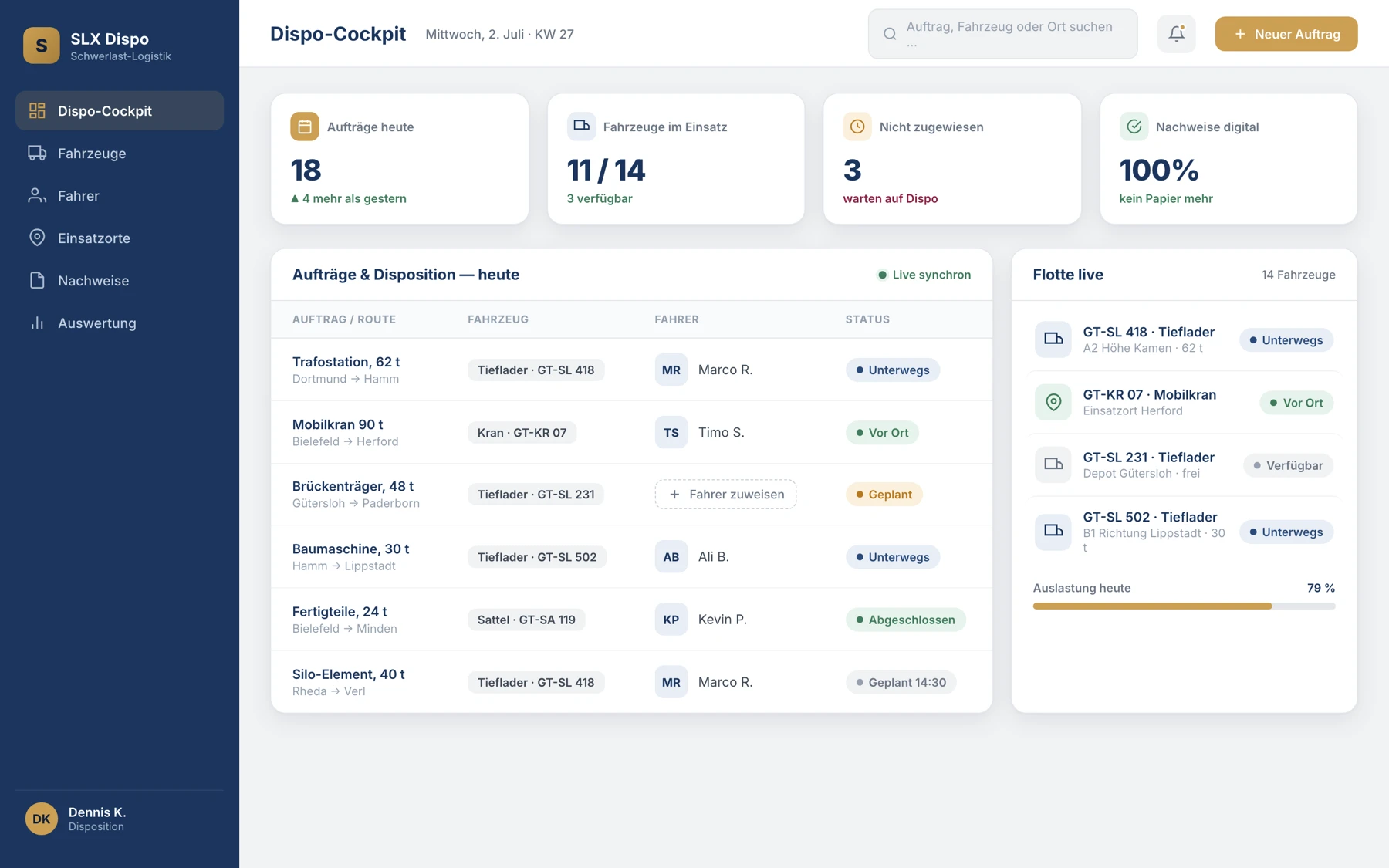Assign a driver via Fahrer zuweisen
Viewport: 1389px width, 868px height.
pyautogui.click(x=725, y=495)
